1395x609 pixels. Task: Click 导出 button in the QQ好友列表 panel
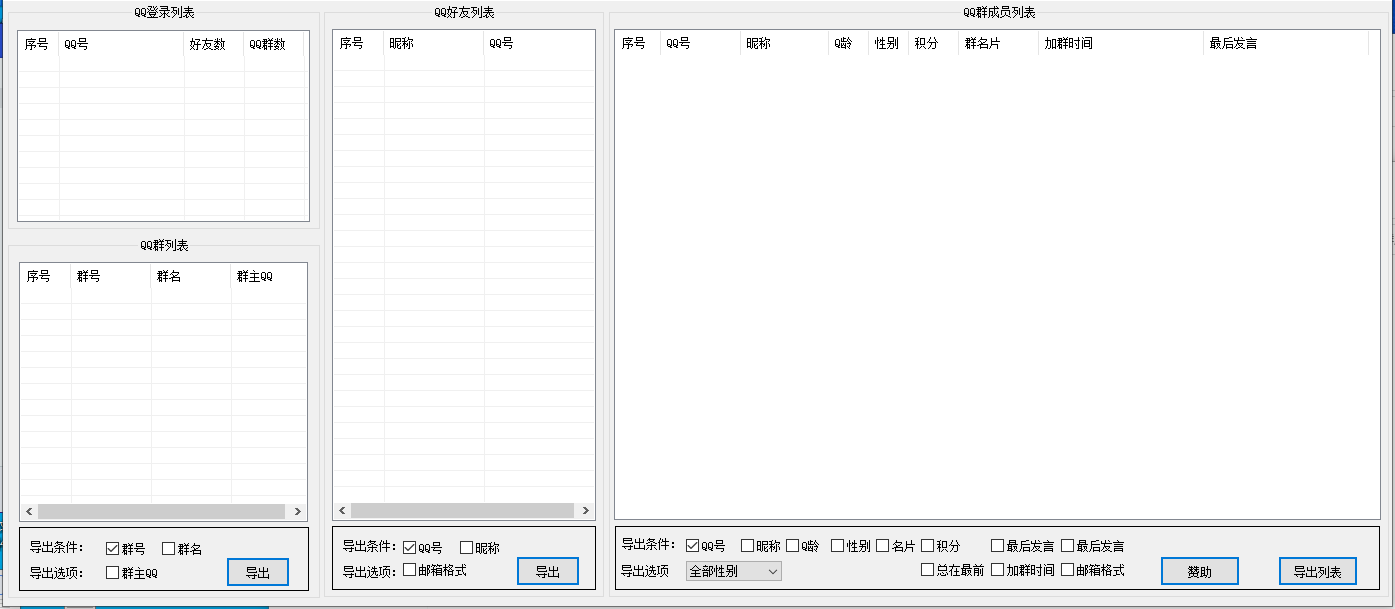(x=548, y=571)
